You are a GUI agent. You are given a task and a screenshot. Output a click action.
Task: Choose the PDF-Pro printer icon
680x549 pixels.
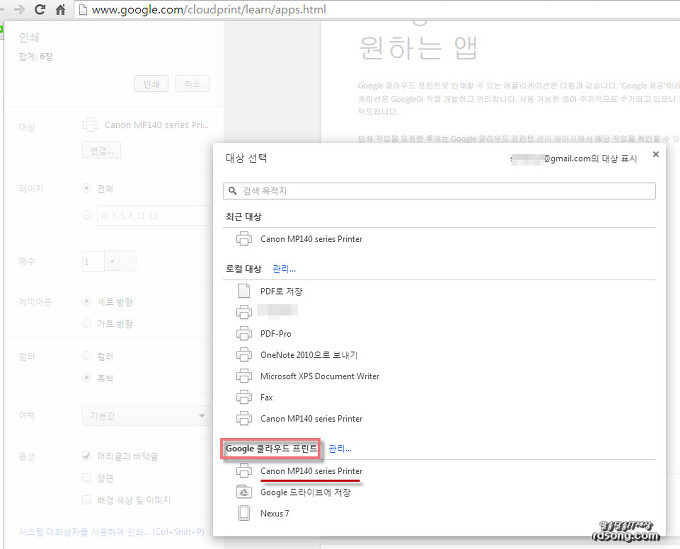[243, 333]
